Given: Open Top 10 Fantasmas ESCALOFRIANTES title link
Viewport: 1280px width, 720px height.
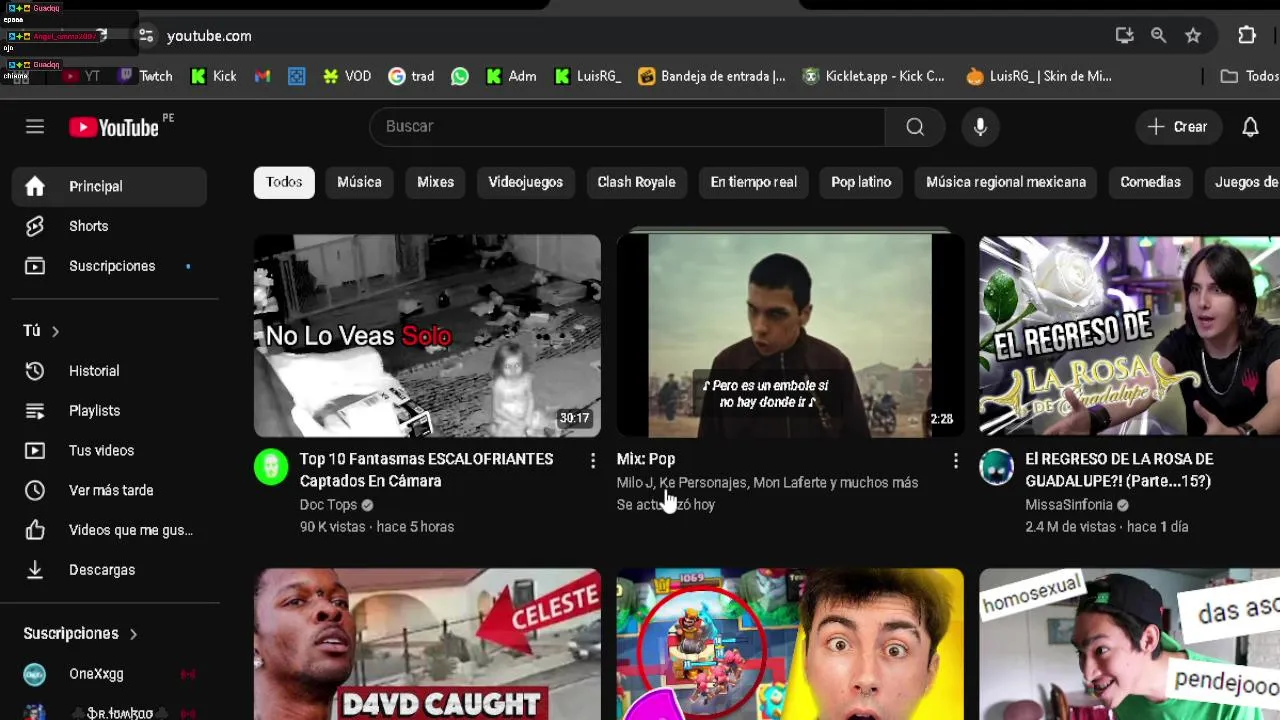Looking at the screenshot, I should point(427,470).
